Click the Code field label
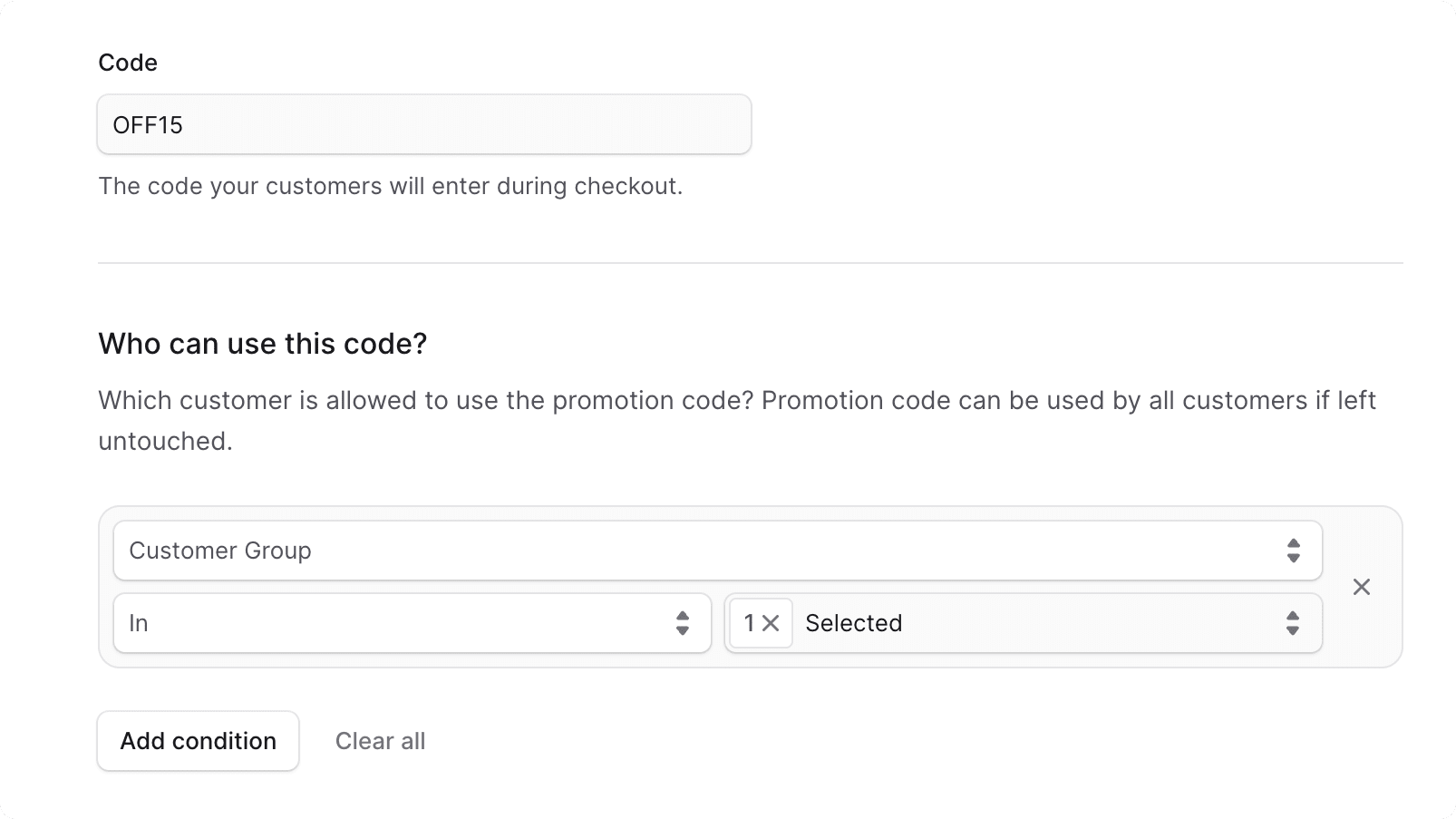 (127, 62)
